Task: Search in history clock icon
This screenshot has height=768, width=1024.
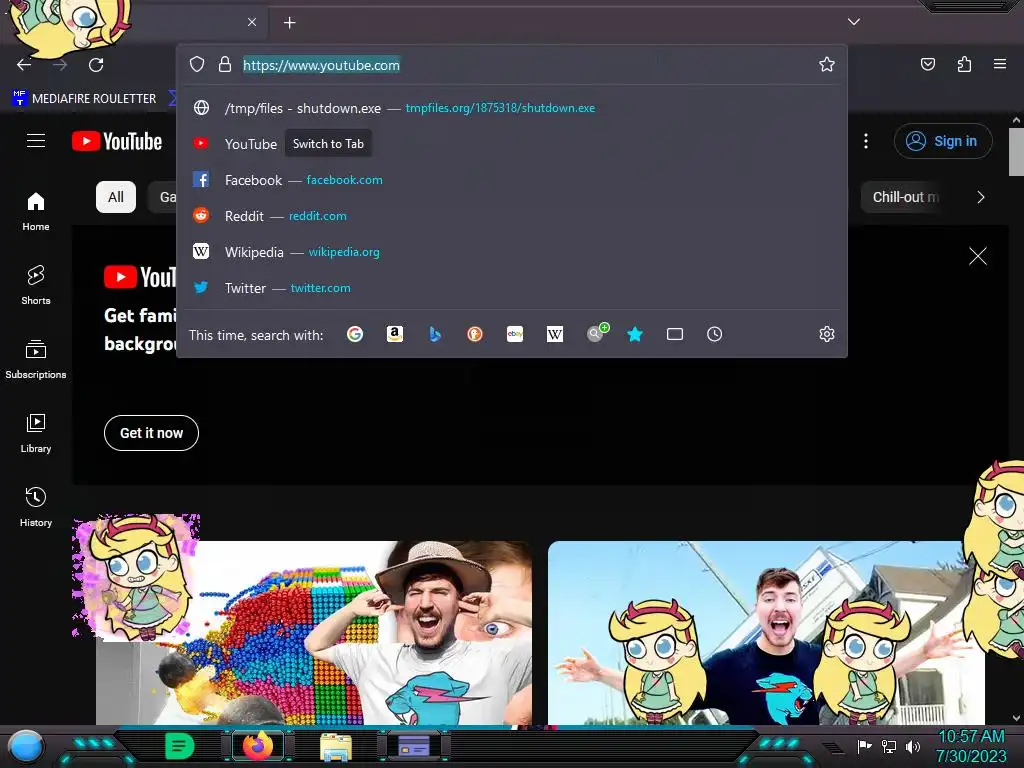Action: (x=714, y=334)
